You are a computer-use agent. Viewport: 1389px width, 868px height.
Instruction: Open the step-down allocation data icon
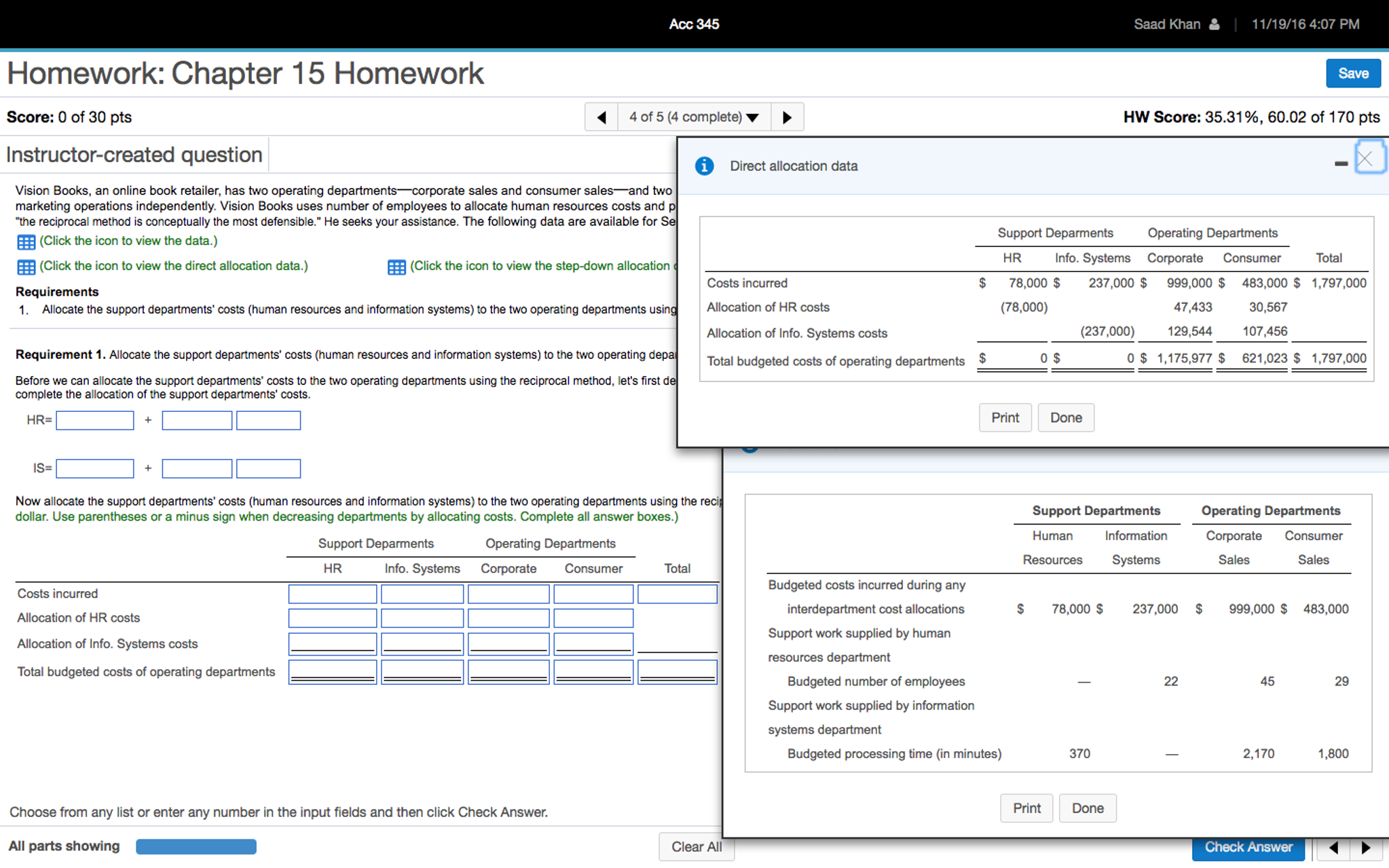396,267
